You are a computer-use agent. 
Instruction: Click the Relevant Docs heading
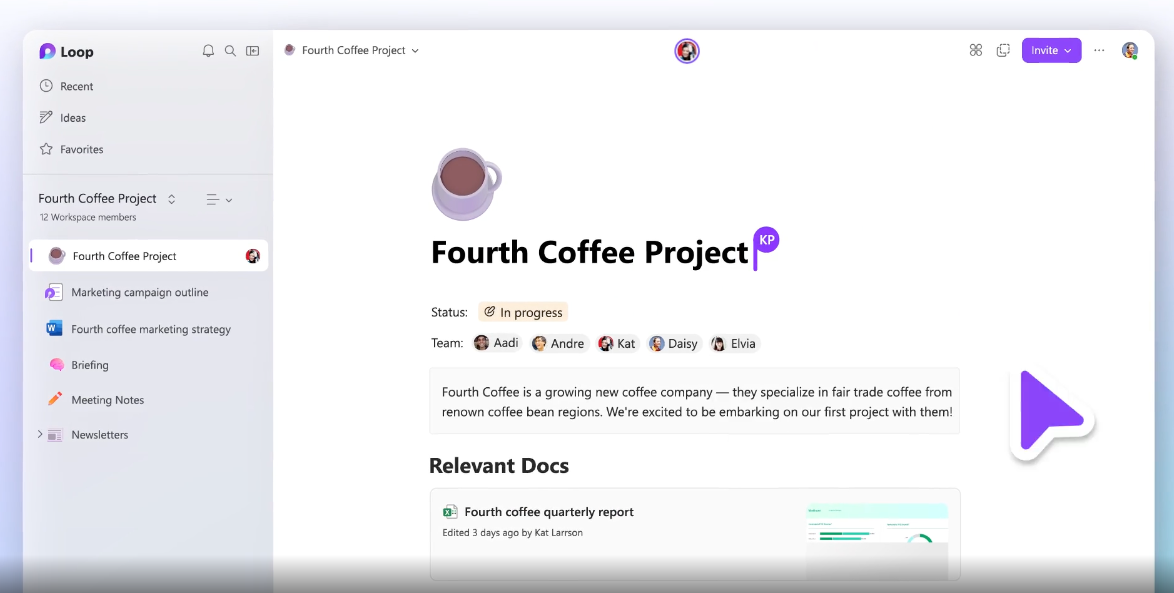click(499, 466)
